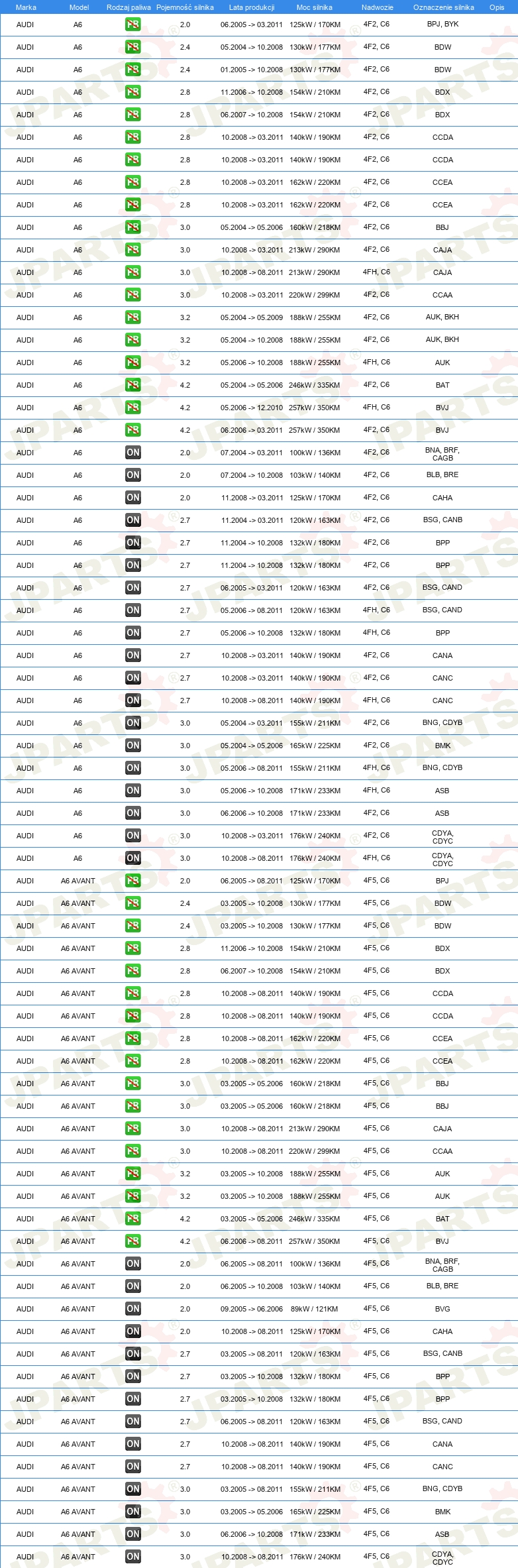Select the 'BPJ, BYK' engine code cell
The image size is (518, 1568).
click(442, 24)
